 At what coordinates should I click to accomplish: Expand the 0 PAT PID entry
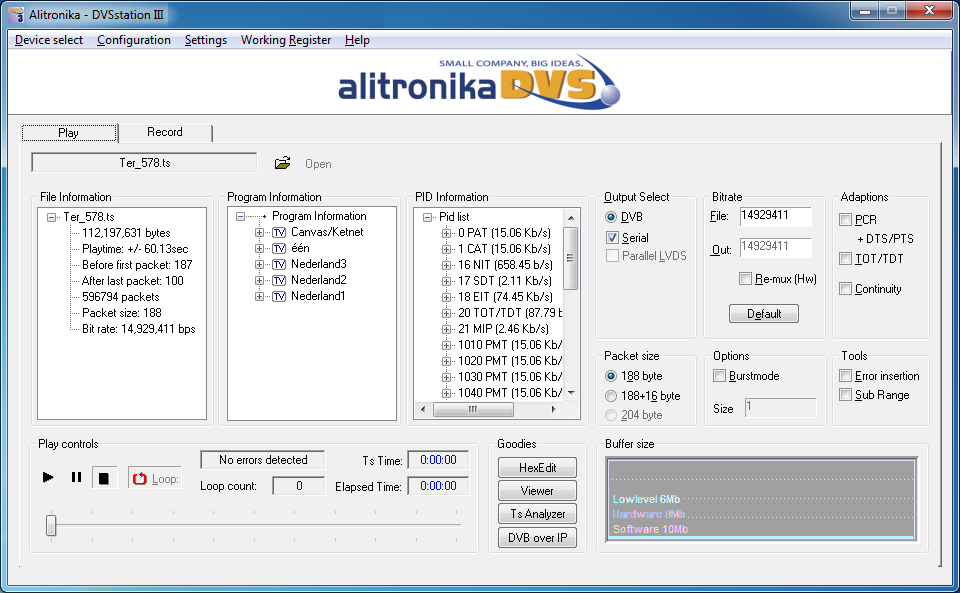(447, 233)
